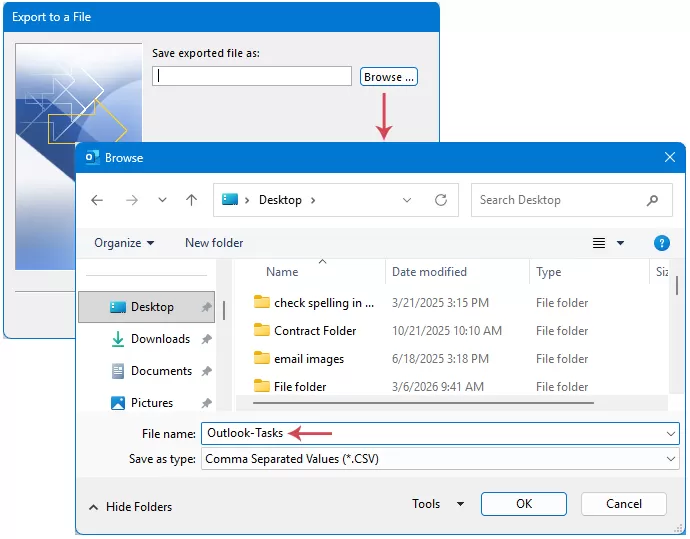Expand chevron after Desktop in address bar
This screenshot has width=690, height=539.
pos(313,200)
